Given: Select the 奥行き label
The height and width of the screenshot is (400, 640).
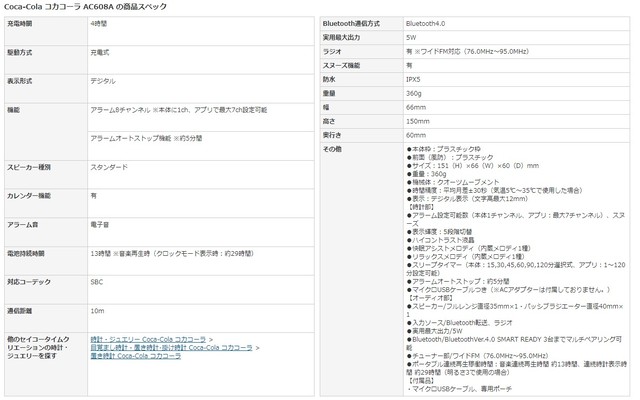Looking at the screenshot, I should point(332,135).
